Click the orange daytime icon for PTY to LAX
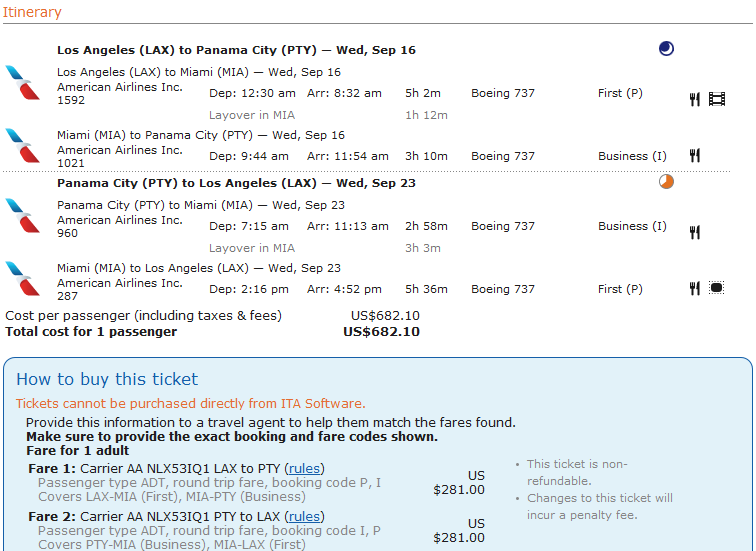The width and height of the screenshot is (756, 551). tap(666, 182)
